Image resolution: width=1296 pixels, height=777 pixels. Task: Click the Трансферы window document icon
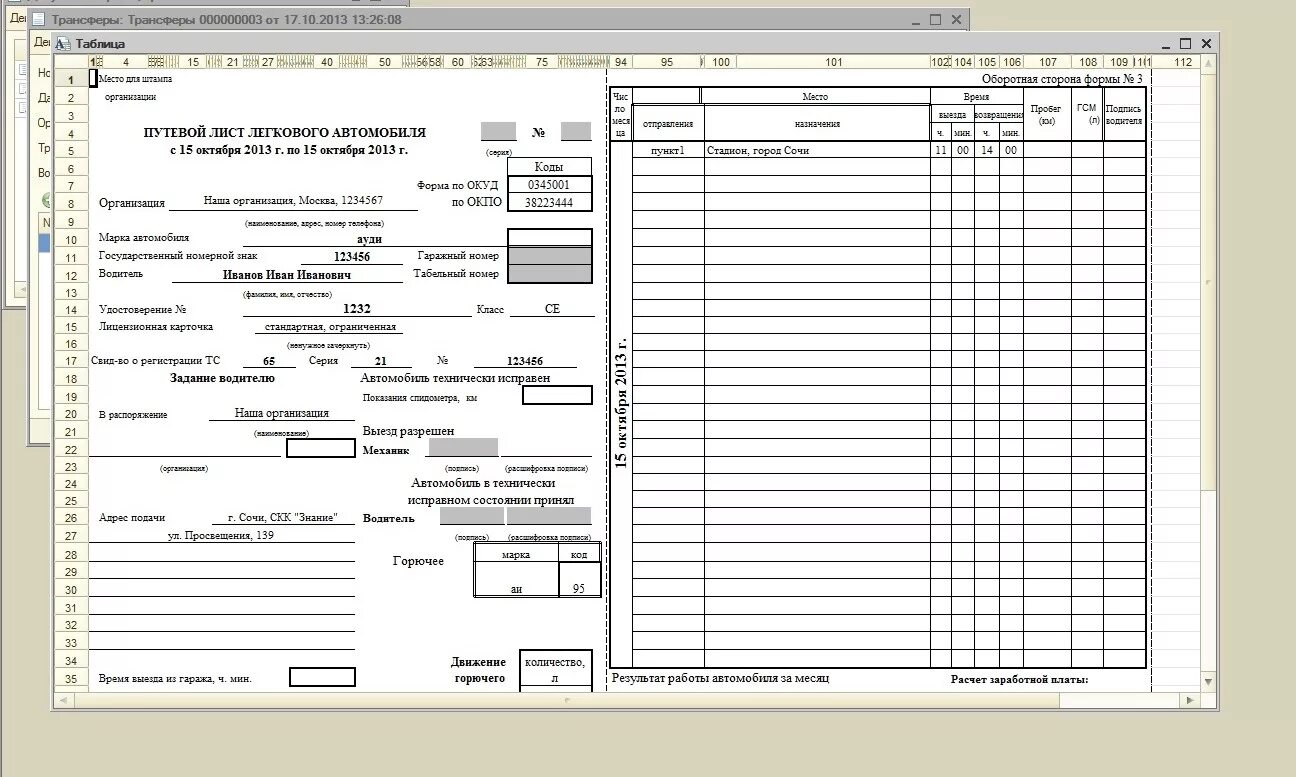tap(38, 19)
